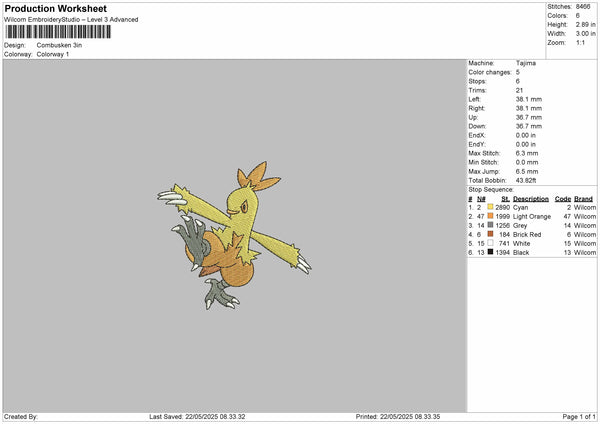Click the 'Production Worksheet' title

[x=56, y=8]
